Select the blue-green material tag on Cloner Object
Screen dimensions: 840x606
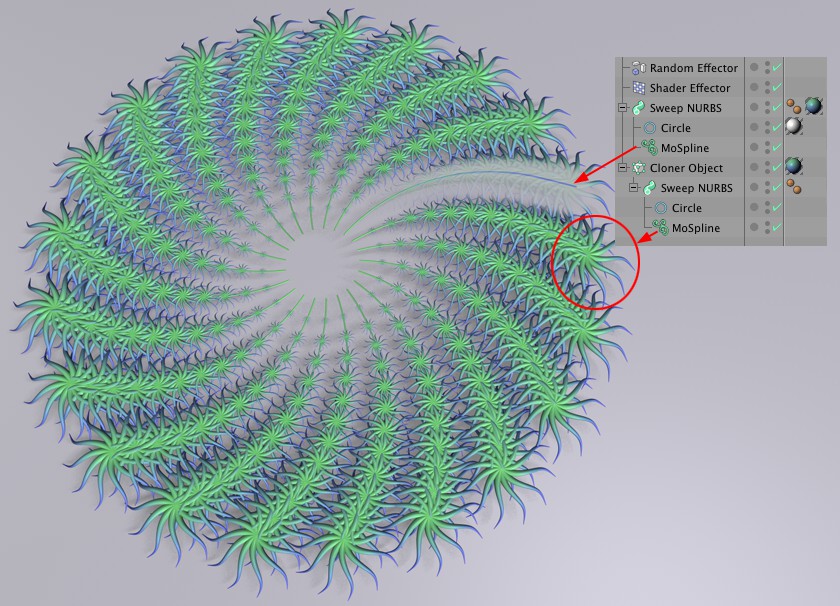tap(793, 166)
